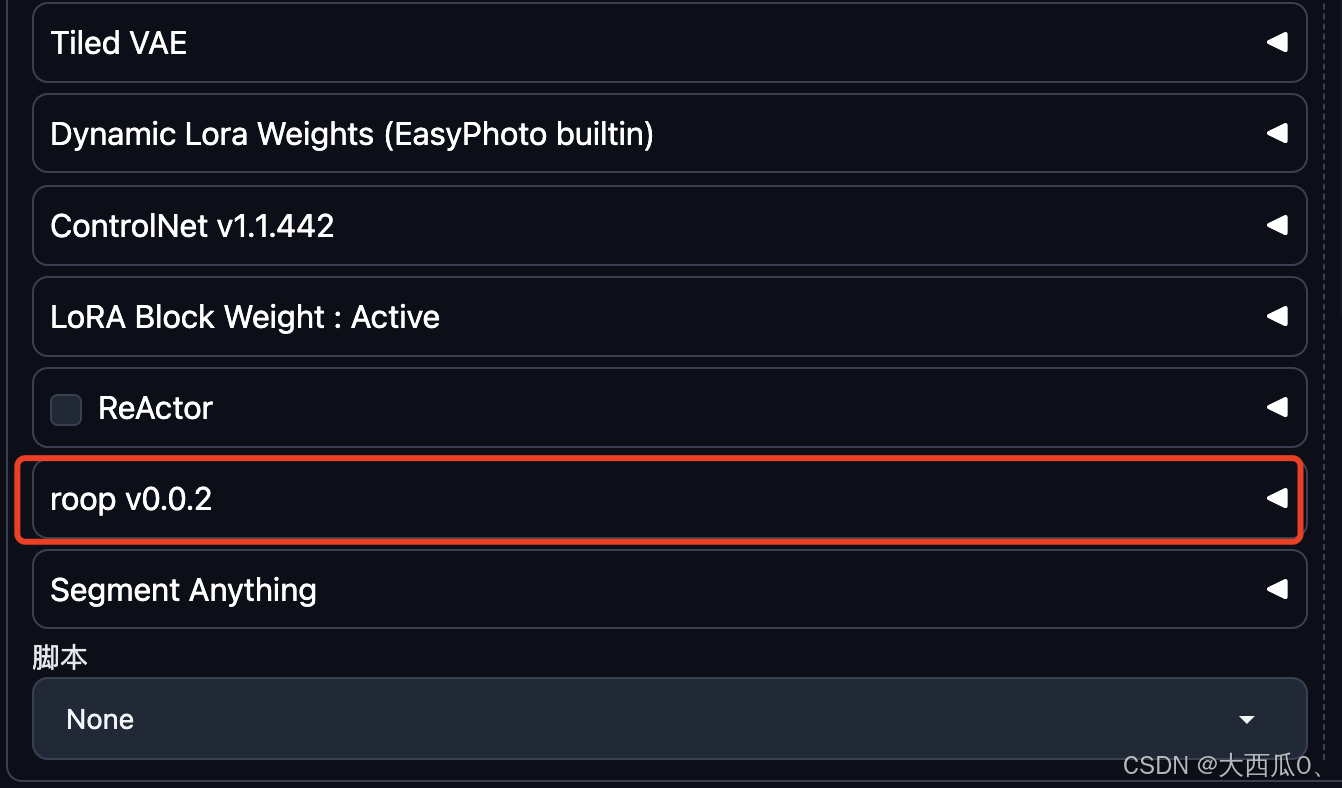1342x788 pixels.
Task: Enable the ReActor checkbox
Action: point(66,409)
